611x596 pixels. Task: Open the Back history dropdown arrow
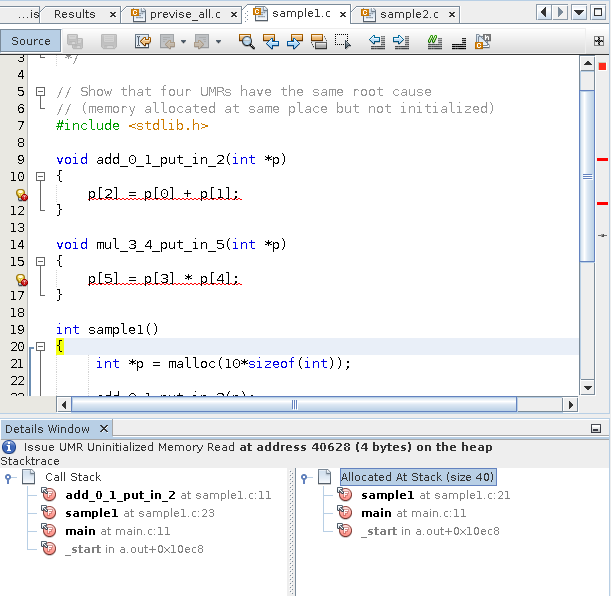183,41
